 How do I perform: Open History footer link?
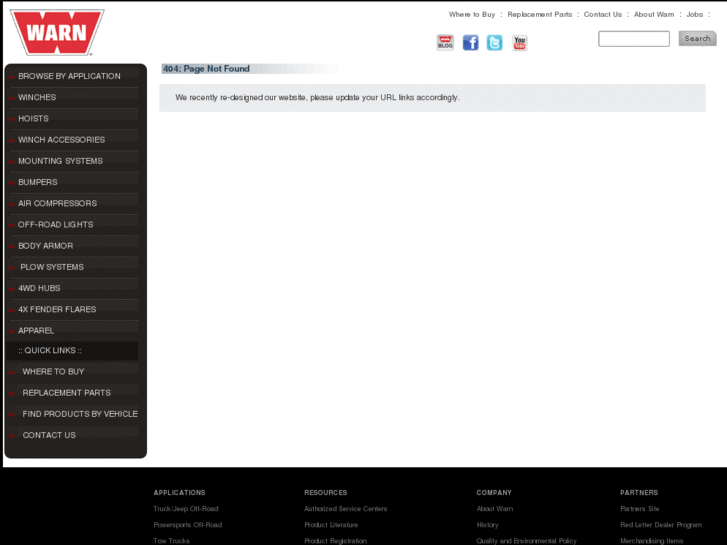487,525
